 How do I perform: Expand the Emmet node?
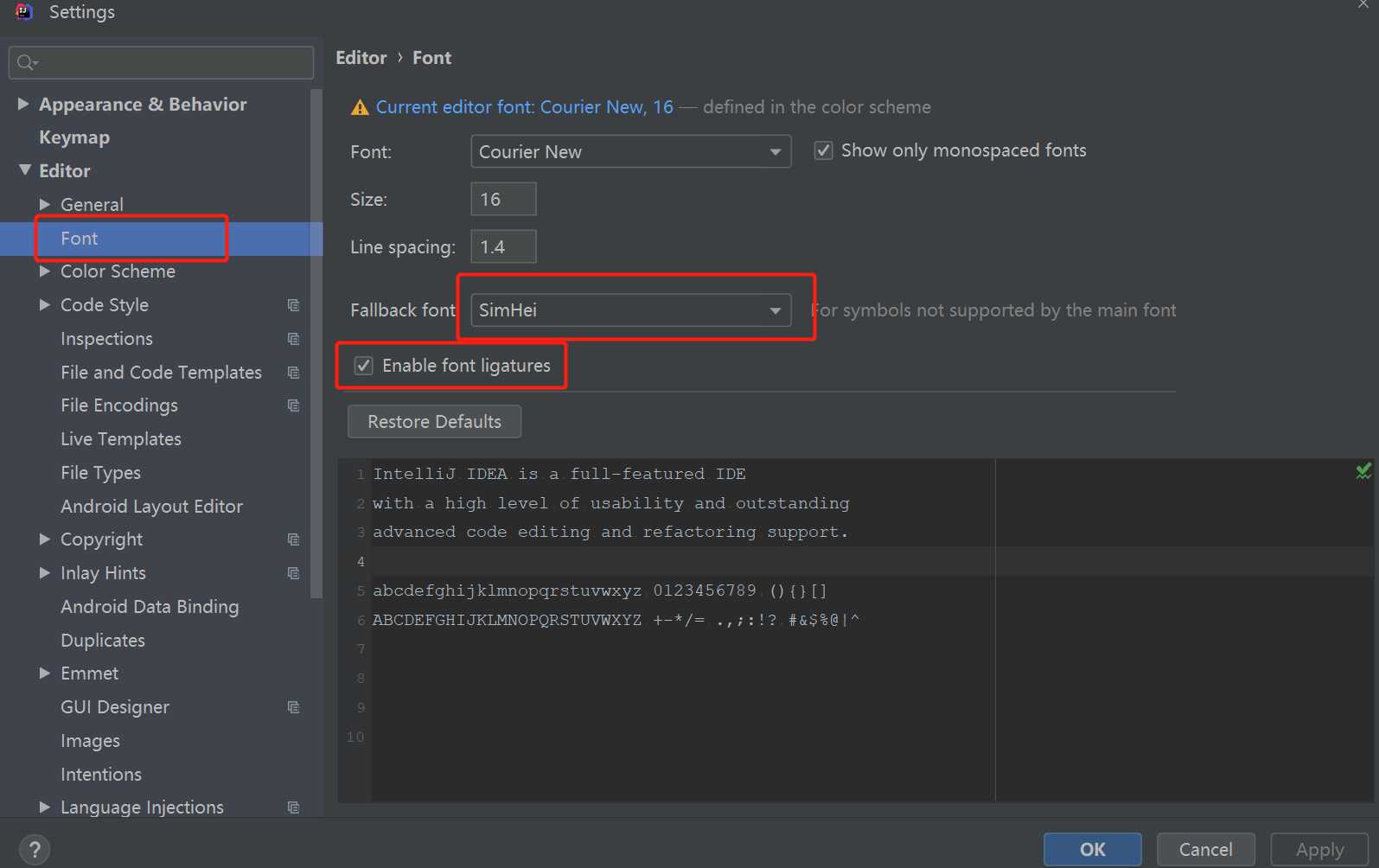(45, 673)
